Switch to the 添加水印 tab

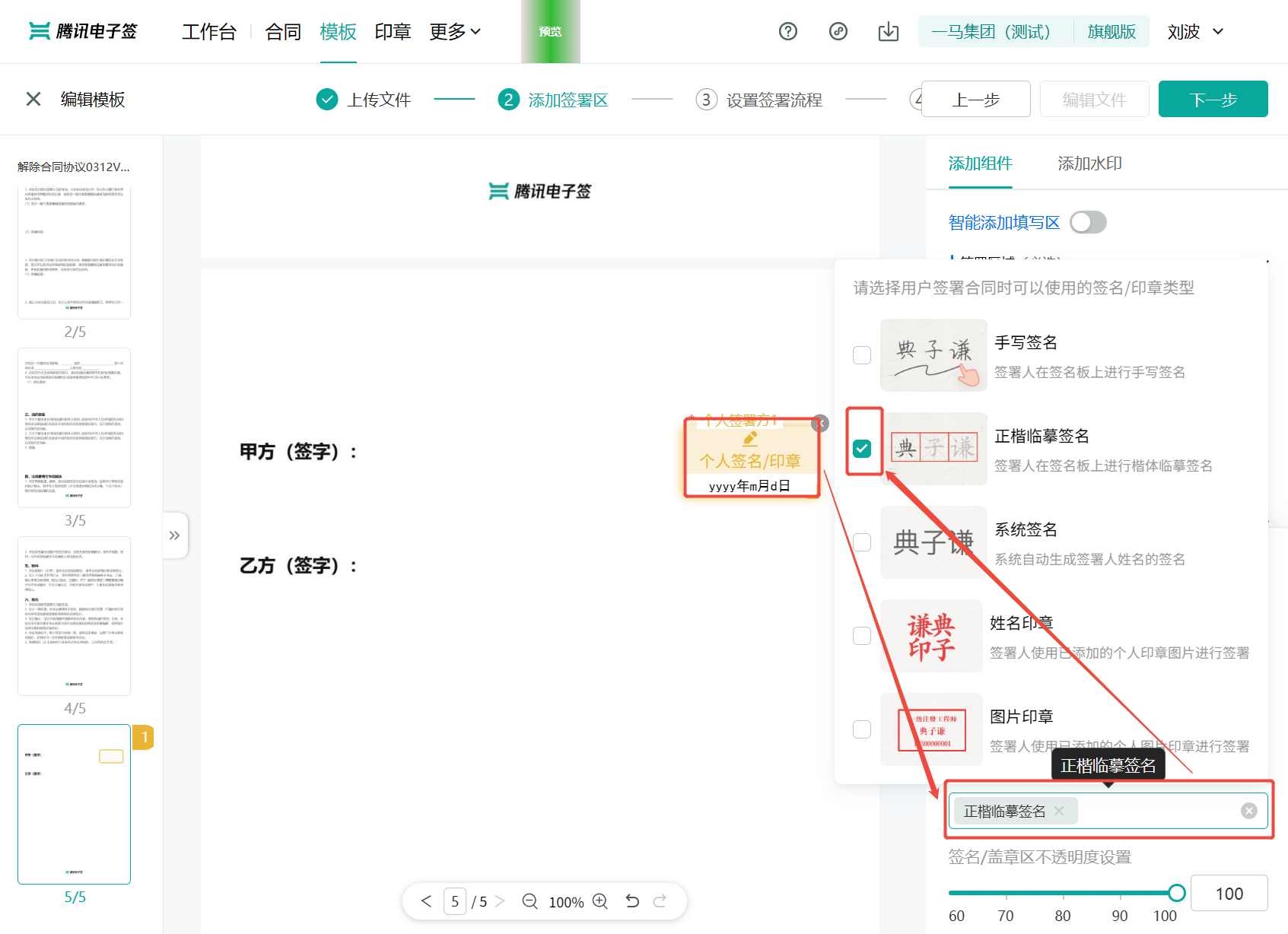(1089, 164)
